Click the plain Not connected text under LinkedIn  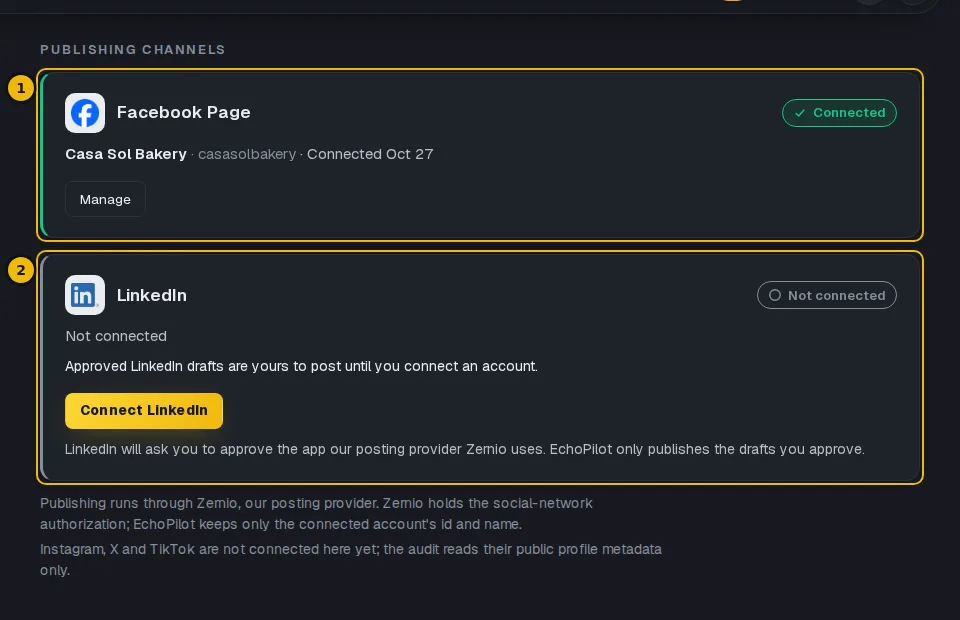116,336
